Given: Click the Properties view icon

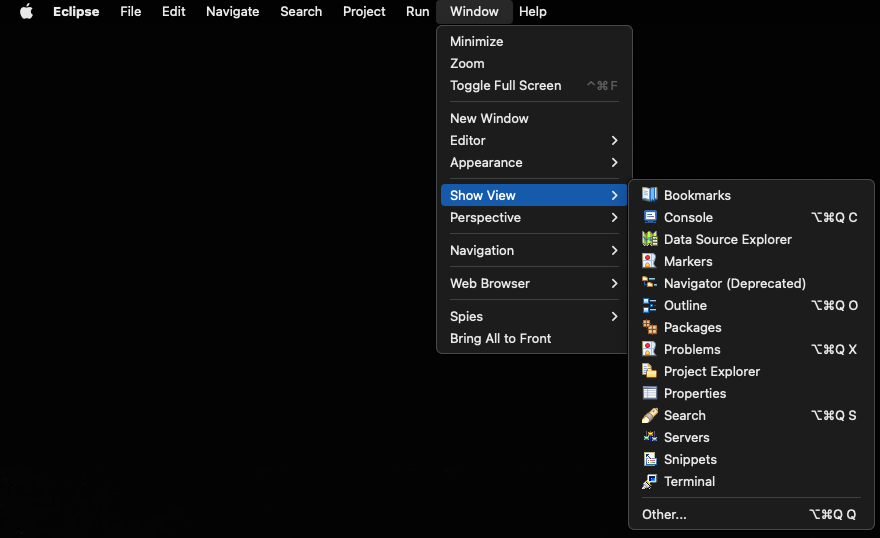Looking at the screenshot, I should 649,393.
